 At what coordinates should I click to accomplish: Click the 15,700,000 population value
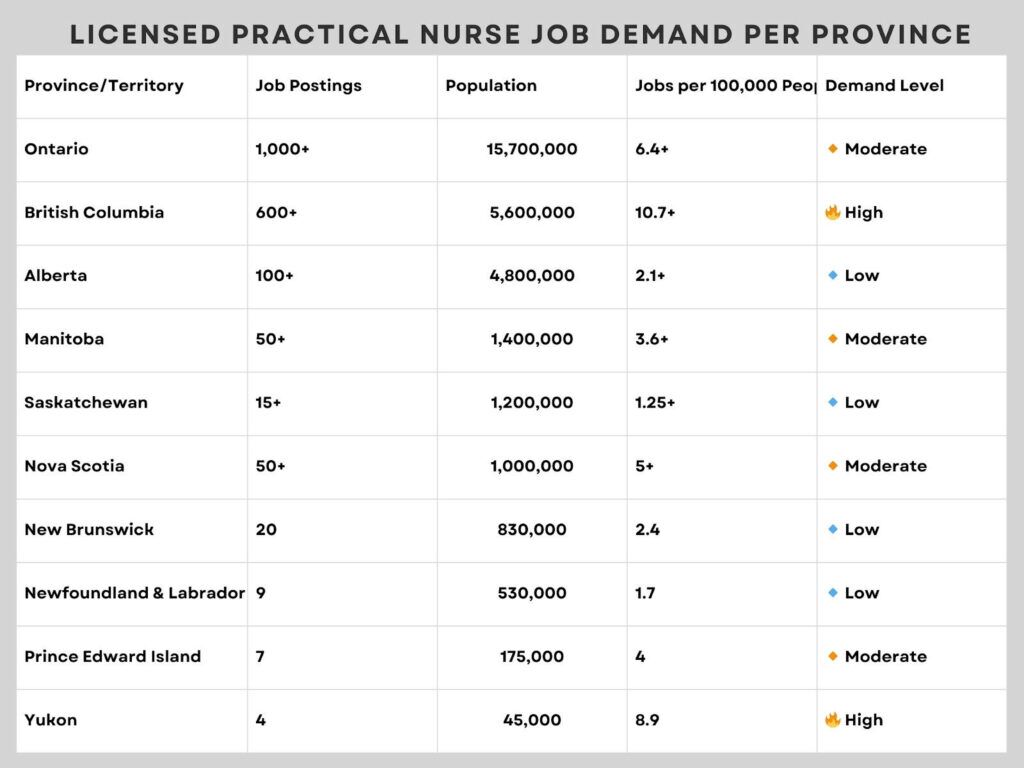(532, 149)
